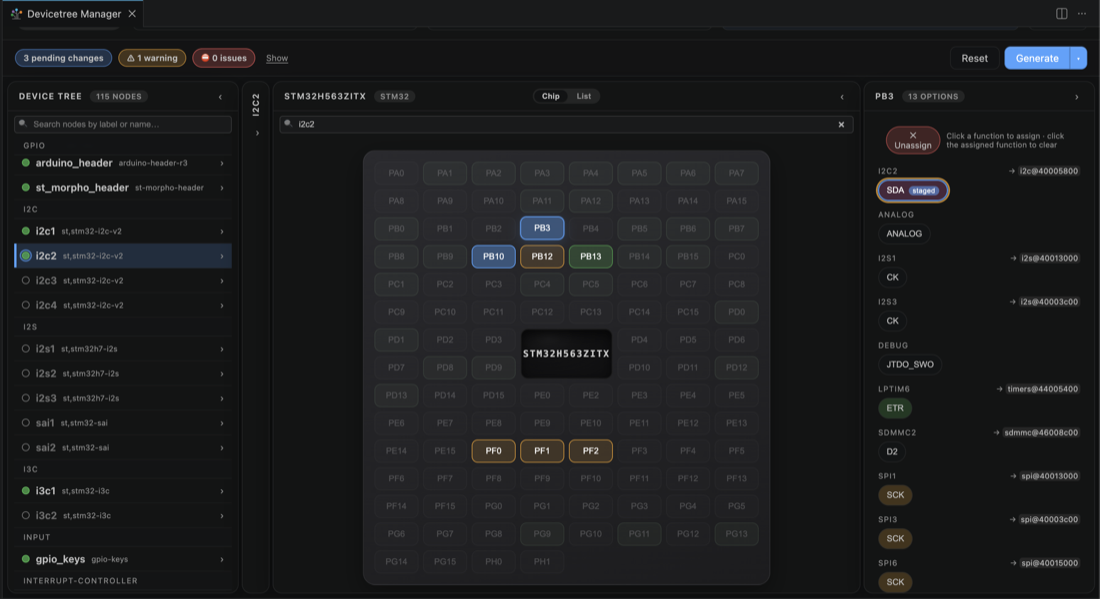Toggle the i2c3 status circle
1100x599 pixels.
tap(26, 280)
